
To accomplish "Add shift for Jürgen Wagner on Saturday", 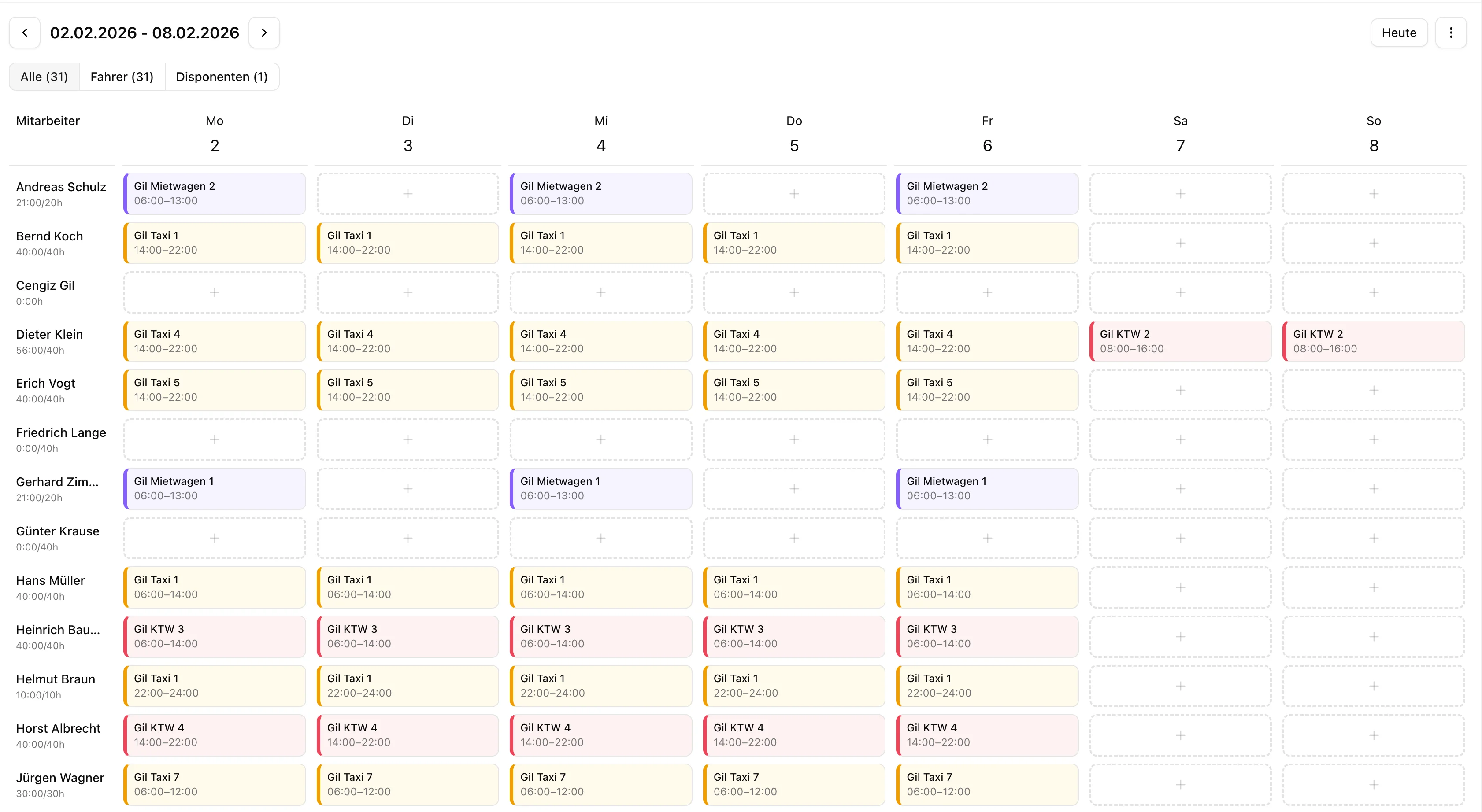I will coord(1180,784).
